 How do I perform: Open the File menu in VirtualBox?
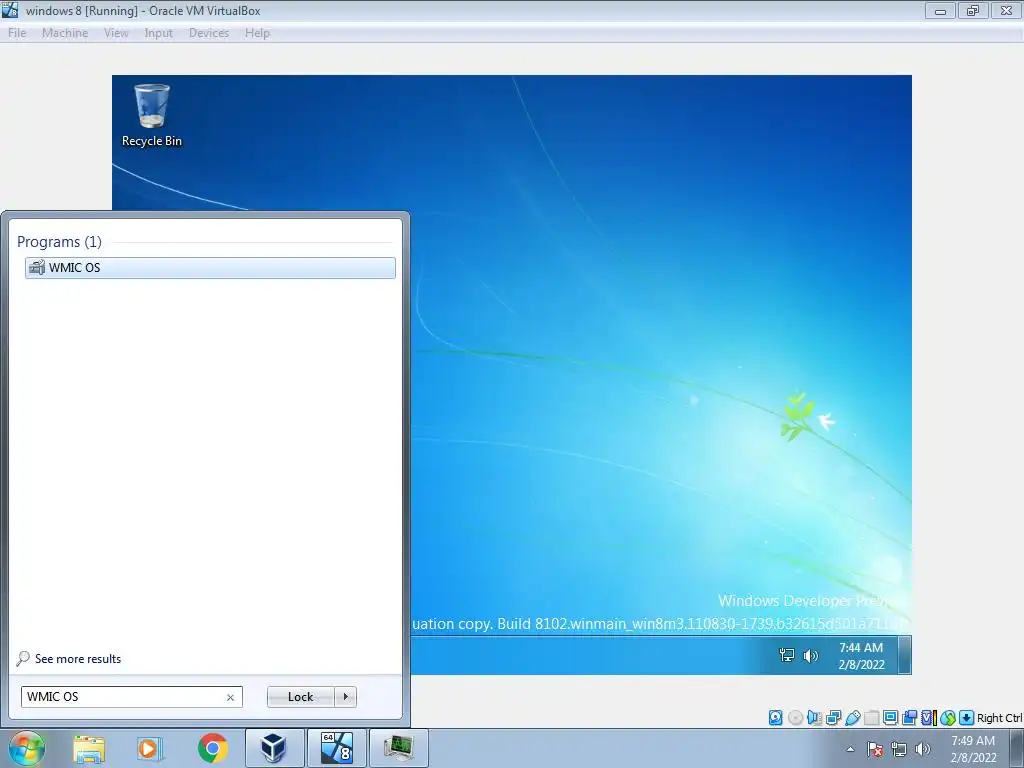[17, 33]
